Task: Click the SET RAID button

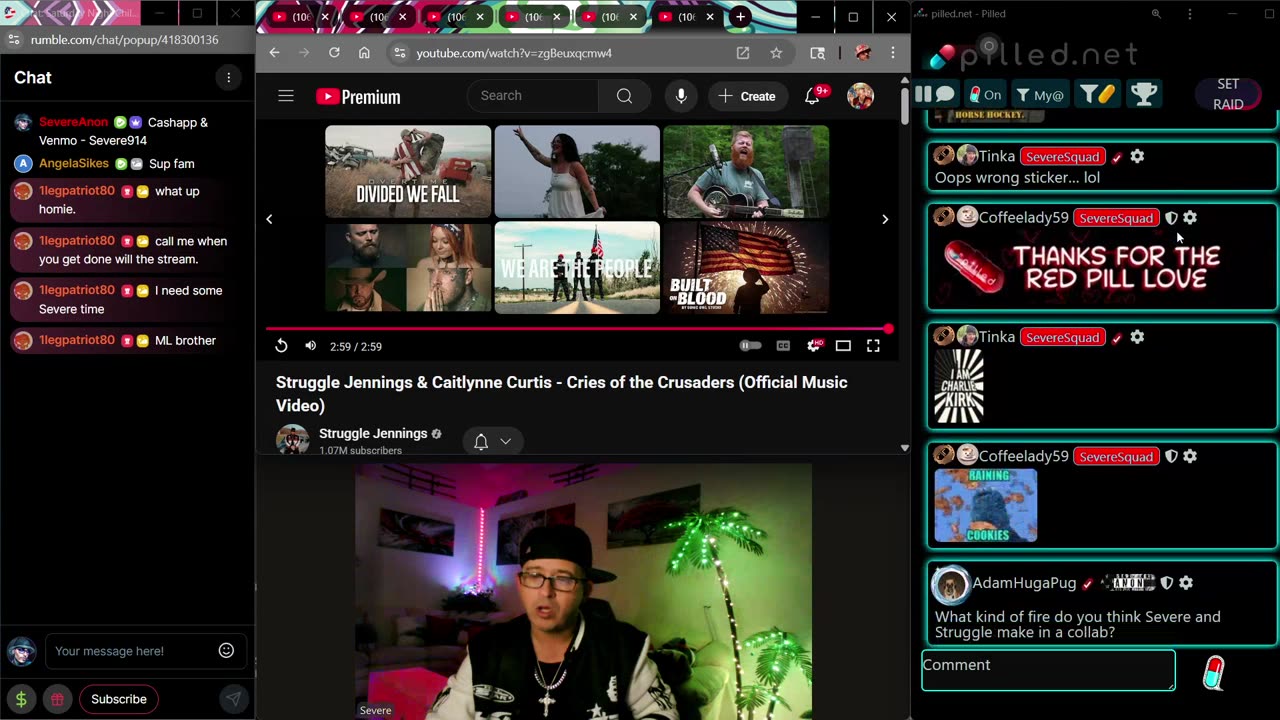Action: click(1228, 94)
